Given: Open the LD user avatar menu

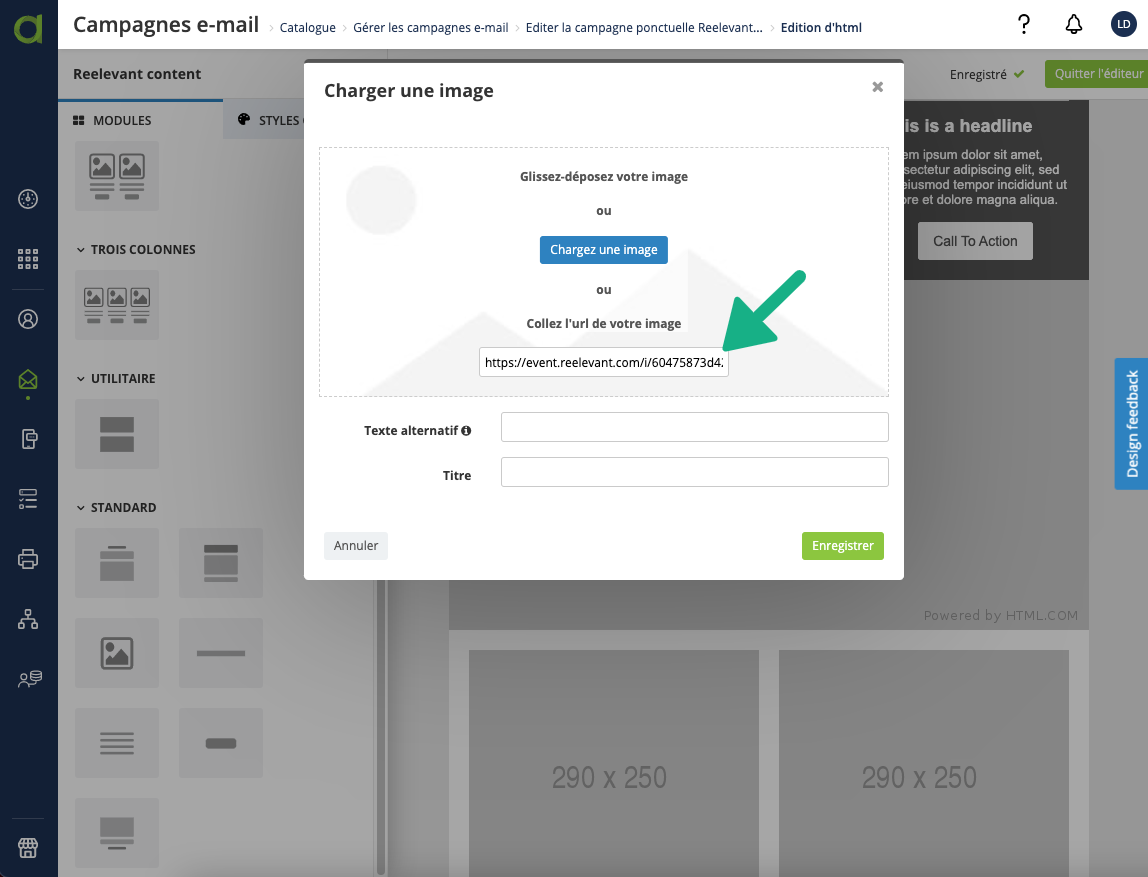Looking at the screenshot, I should tap(1123, 24).
